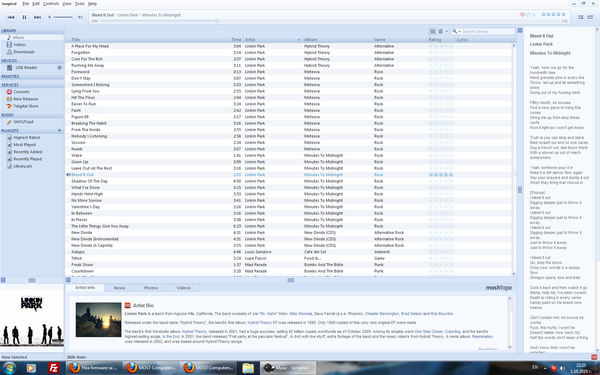The height and width of the screenshot is (375, 600).
Task: Open the Controls menu
Action: pos(51,3)
